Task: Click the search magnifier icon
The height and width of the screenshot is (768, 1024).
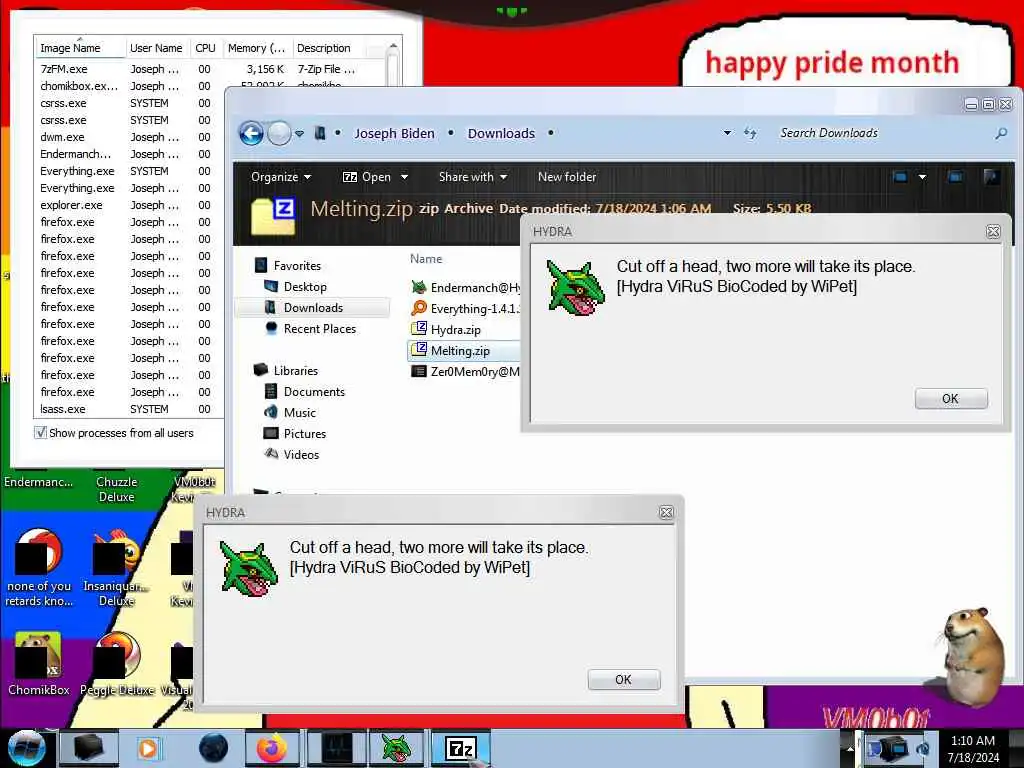Action: [1000, 133]
